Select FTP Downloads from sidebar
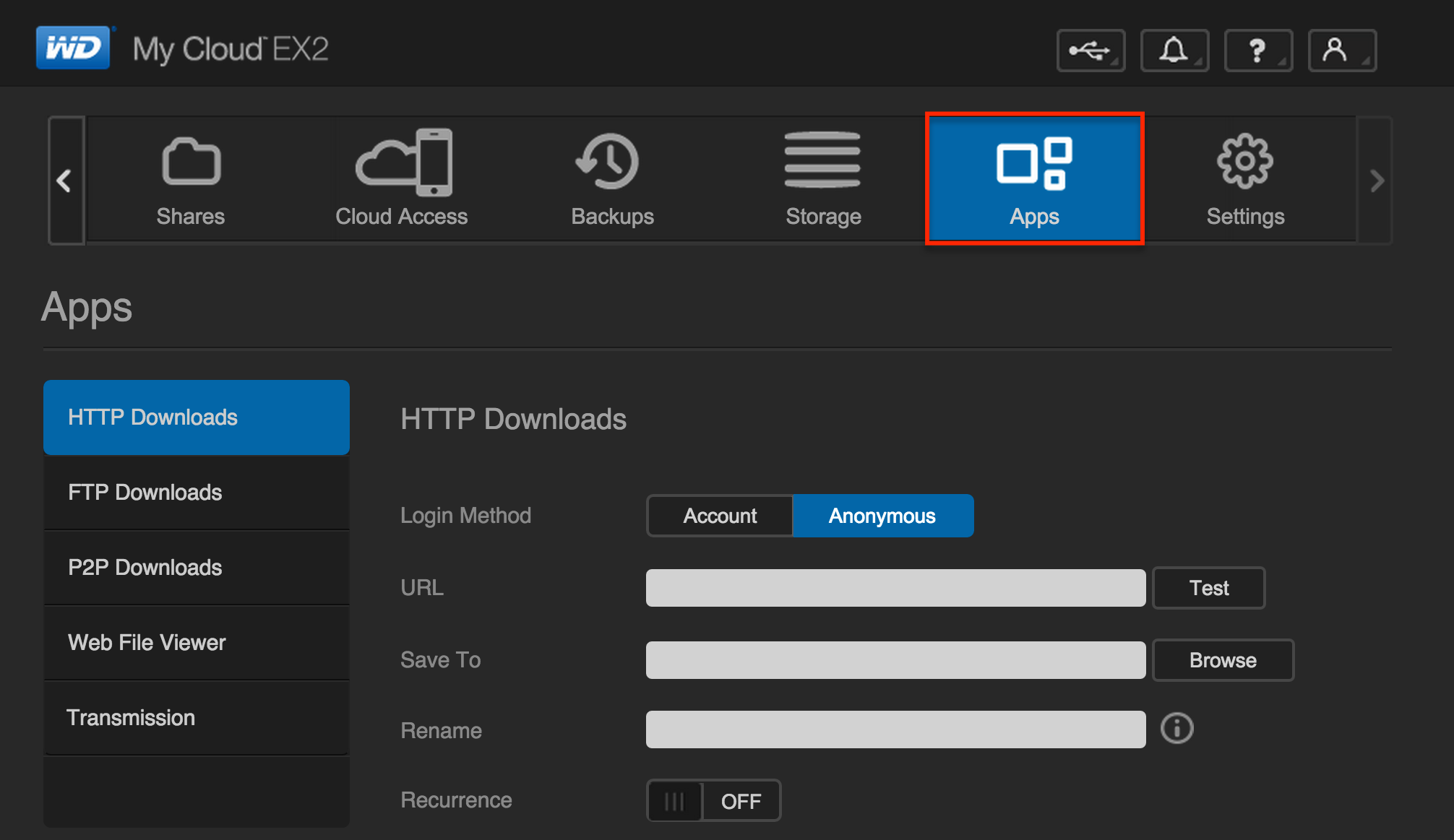The height and width of the screenshot is (840, 1454). (196, 492)
